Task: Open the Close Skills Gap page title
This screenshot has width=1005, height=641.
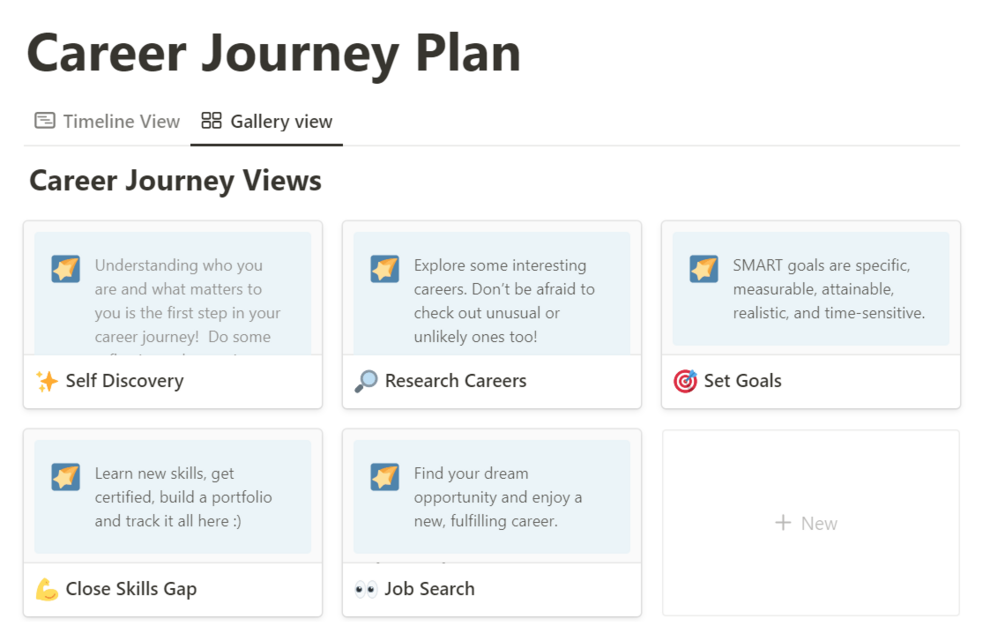Action: point(131,589)
